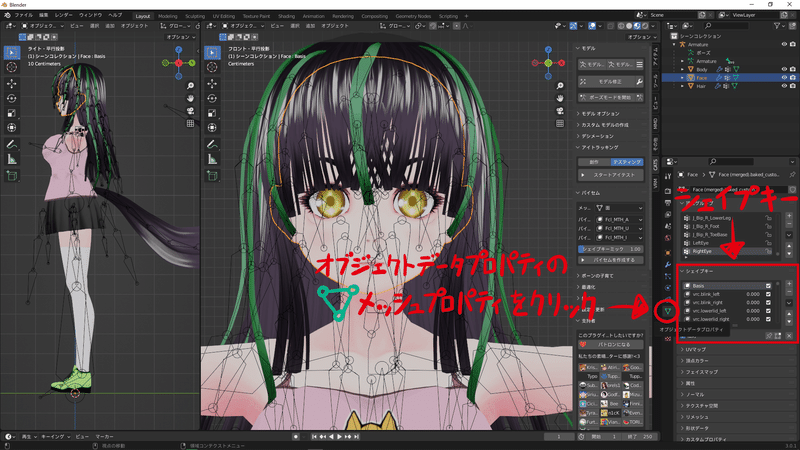Image resolution: width=800 pixels, height=450 pixels.
Task: Open the Tool properties tab
Action: tap(667, 177)
